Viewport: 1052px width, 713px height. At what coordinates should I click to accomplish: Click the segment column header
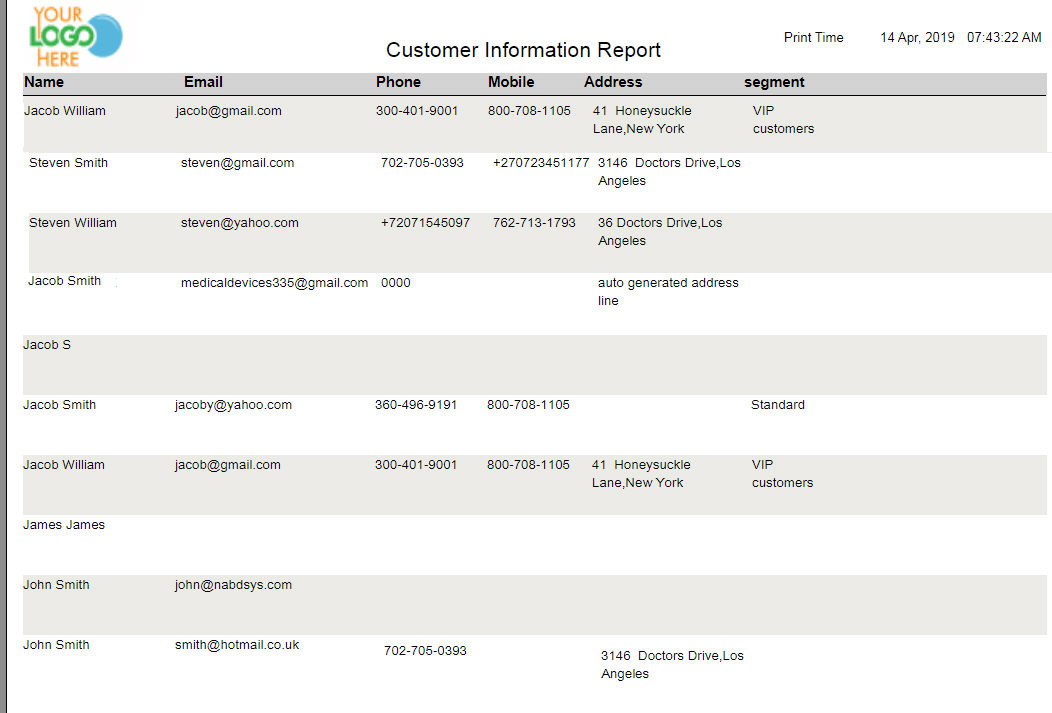(x=774, y=83)
